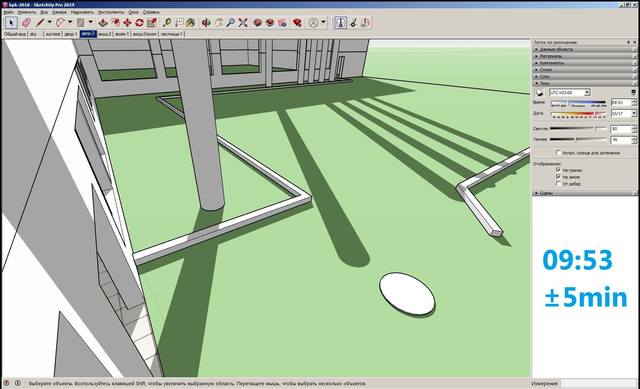The height and width of the screenshot is (389, 640).
Task: Click the Время time-of-day slider
Action: tap(578, 103)
